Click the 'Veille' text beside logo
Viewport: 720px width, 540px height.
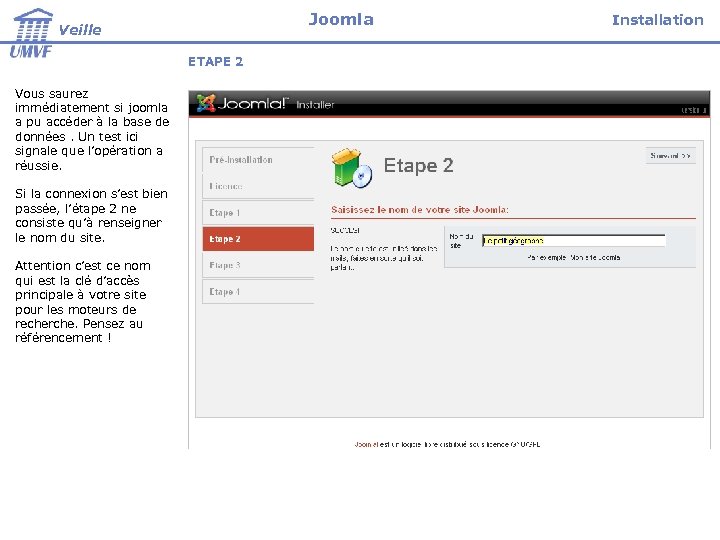[x=80, y=30]
